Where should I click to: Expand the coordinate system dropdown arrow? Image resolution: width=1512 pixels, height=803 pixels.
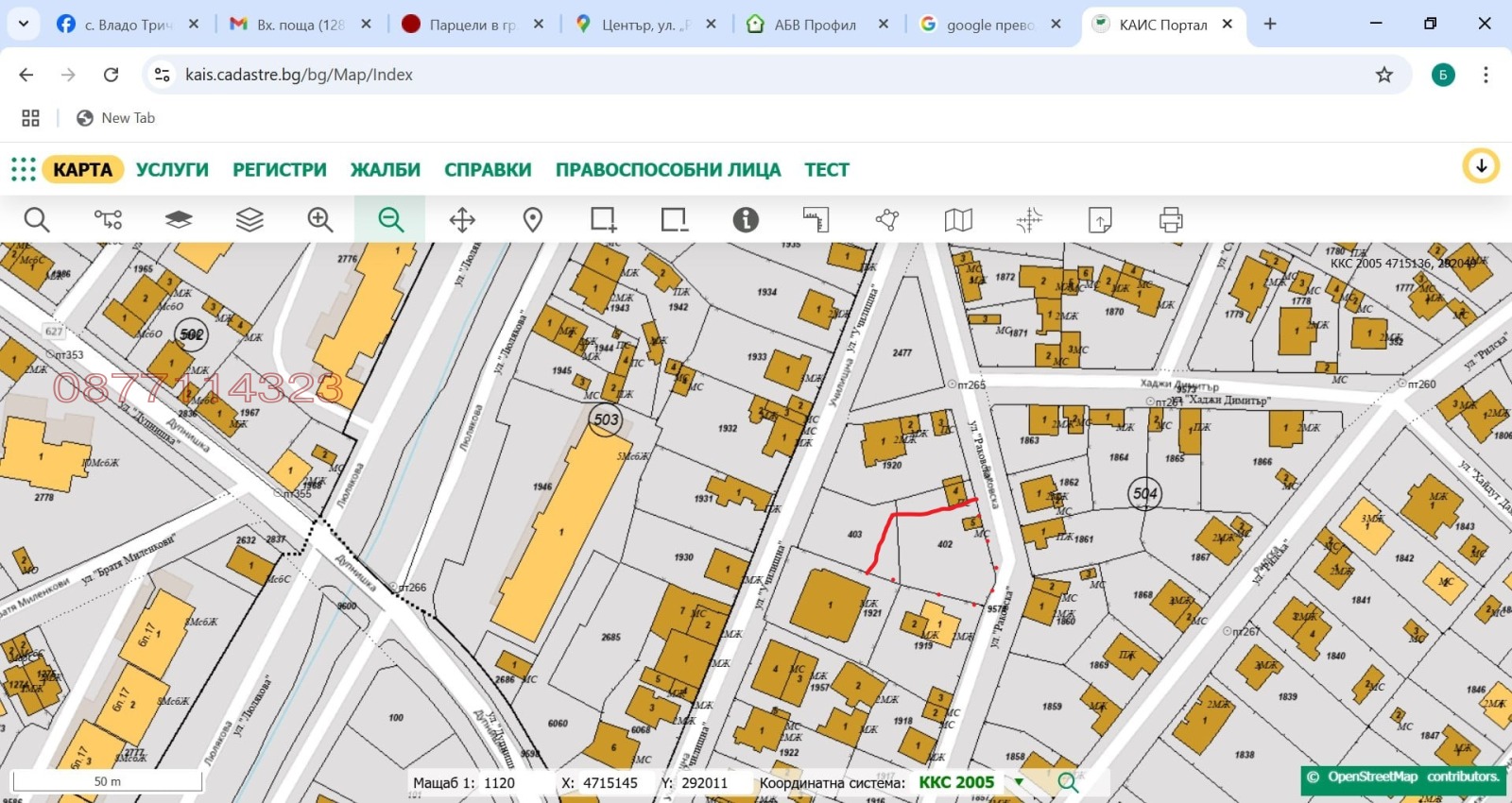click(1019, 782)
